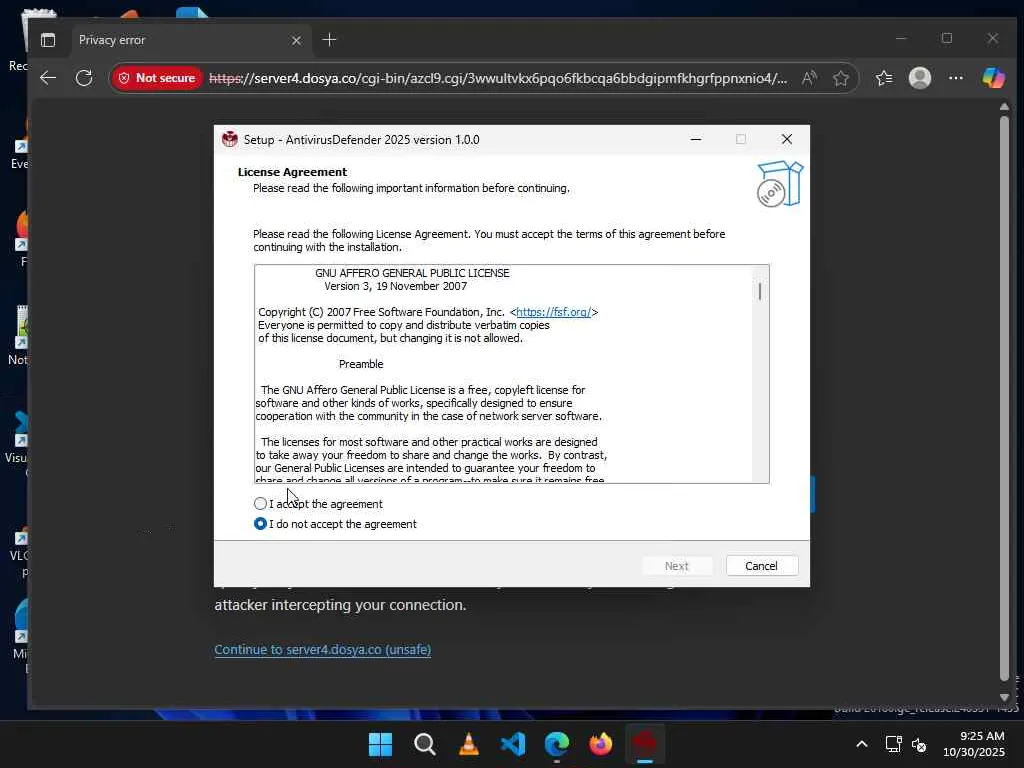The height and width of the screenshot is (768, 1024).
Task: Open the Windows Start menu
Action: pyautogui.click(x=380, y=744)
